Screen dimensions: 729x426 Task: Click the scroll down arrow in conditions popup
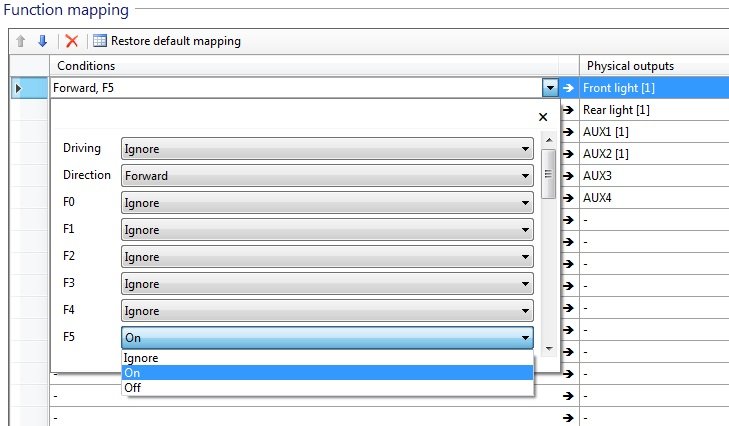click(549, 349)
